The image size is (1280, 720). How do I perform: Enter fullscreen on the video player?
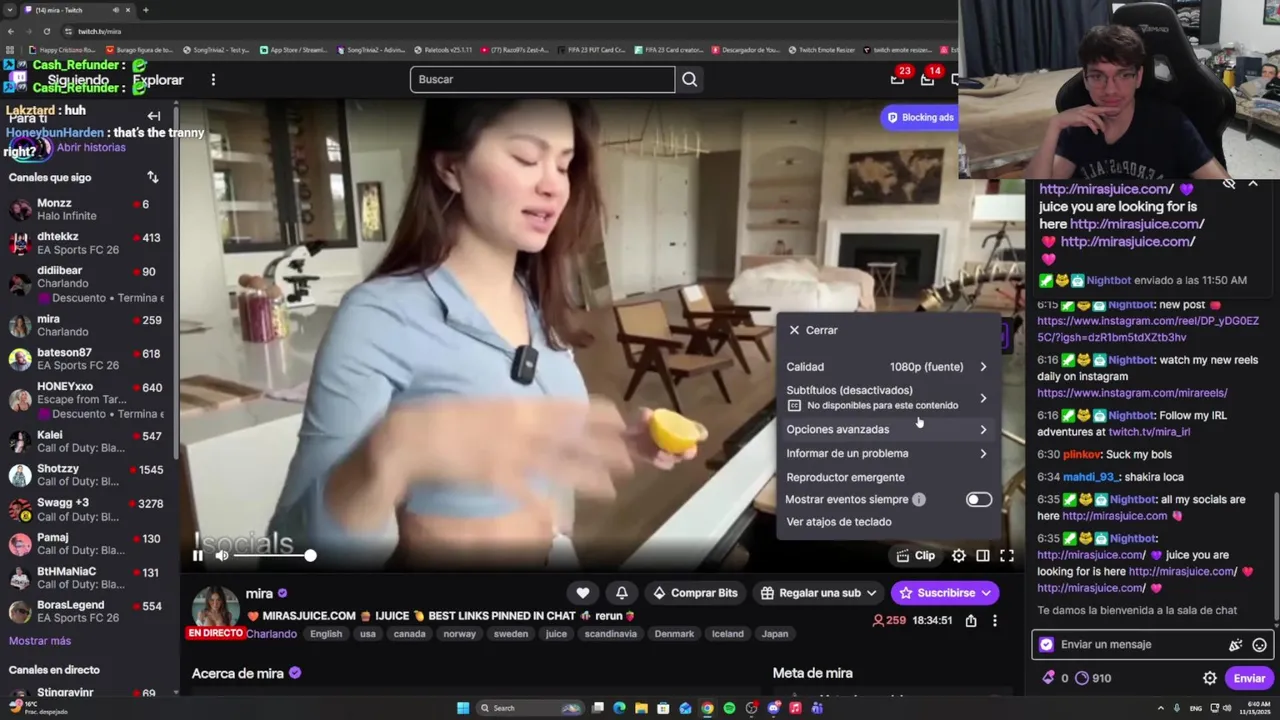tap(1007, 556)
